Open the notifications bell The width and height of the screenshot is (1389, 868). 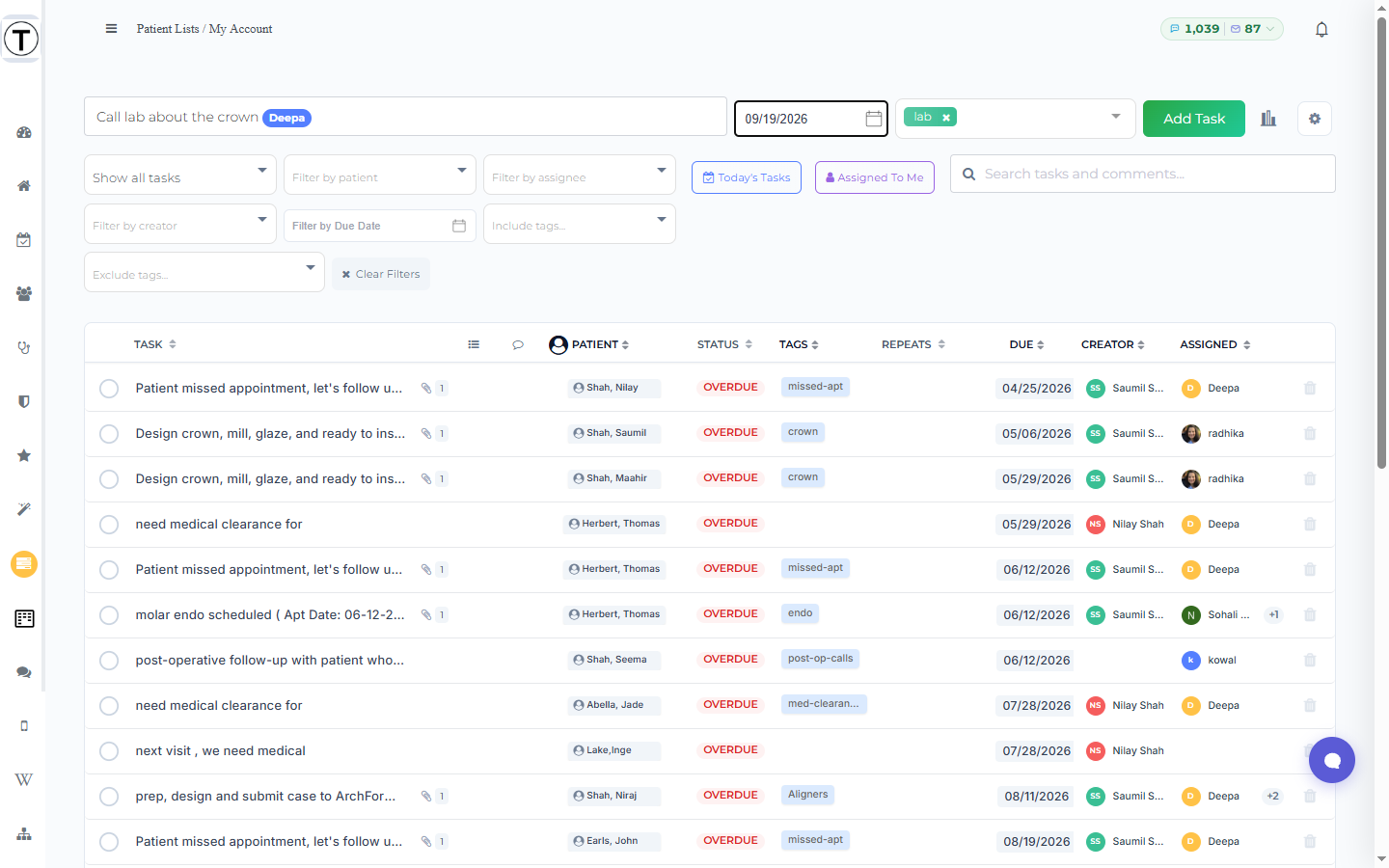click(x=1321, y=29)
